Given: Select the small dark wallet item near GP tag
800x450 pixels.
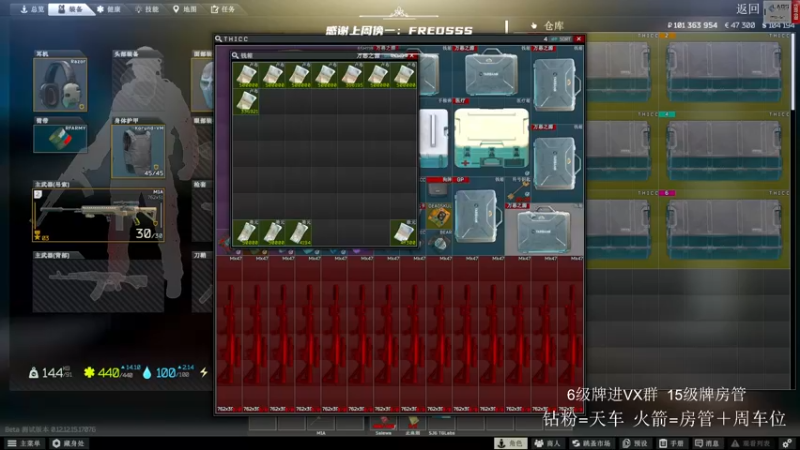Looking at the screenshot, I should tap(438, 189).
